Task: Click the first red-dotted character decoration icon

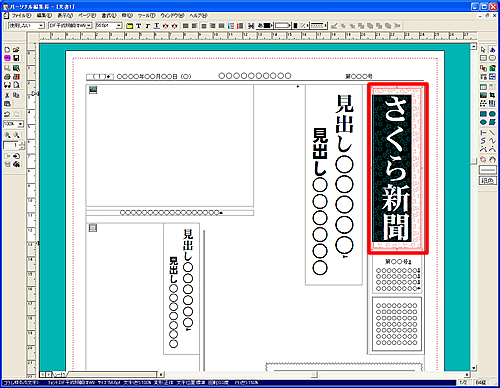Action: click(166, 26)
